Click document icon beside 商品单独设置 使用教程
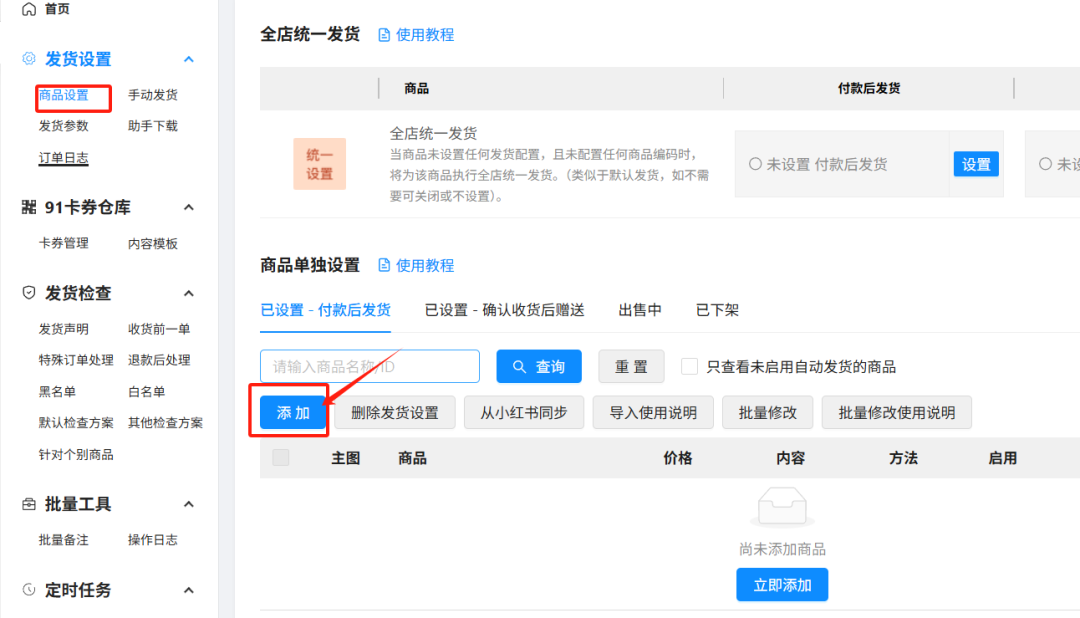Screen dimensions: 1080x618 click(384, 265)
